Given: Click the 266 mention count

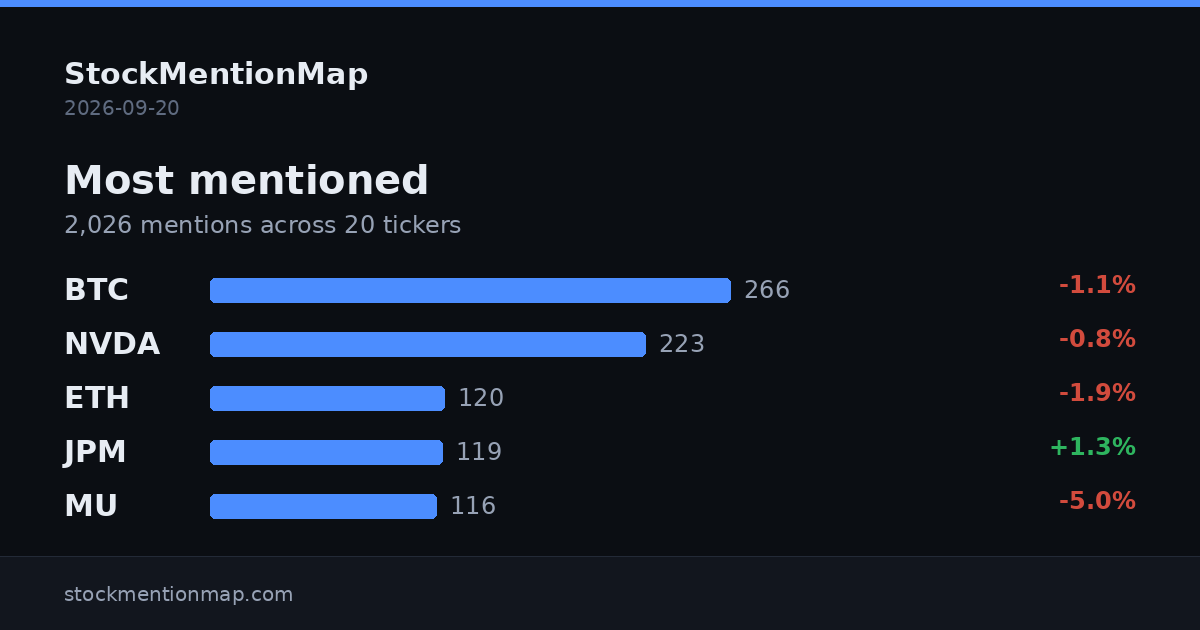Looking at the screenshot, I should click(767, 290).
